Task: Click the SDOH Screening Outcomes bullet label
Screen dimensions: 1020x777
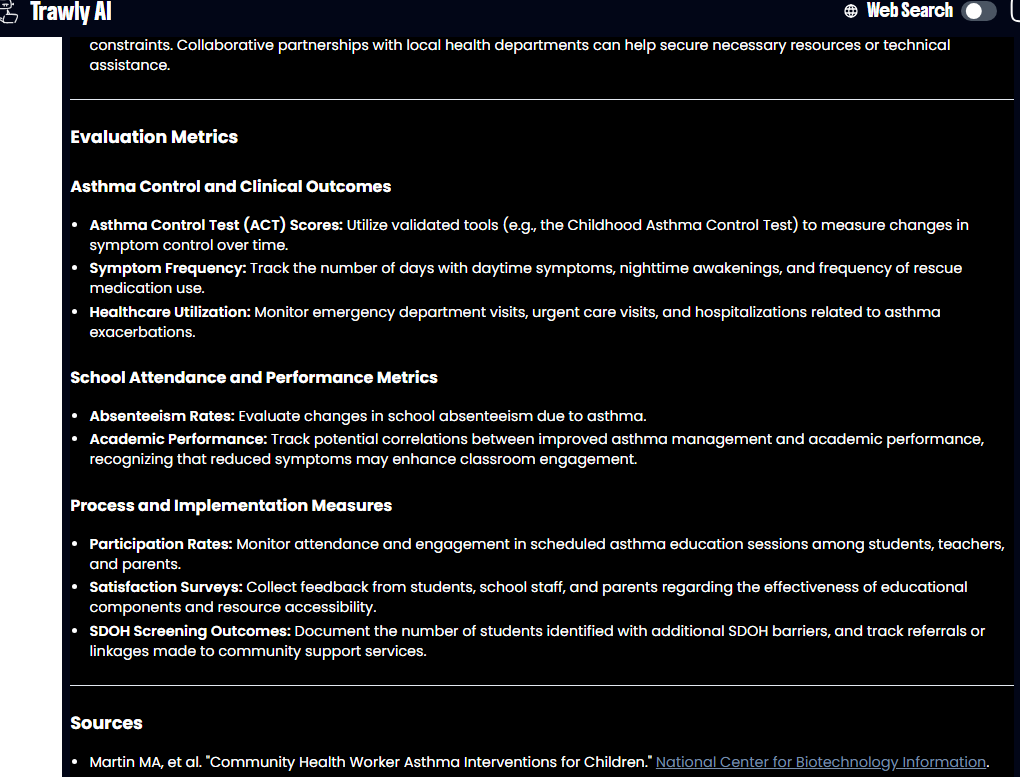Action: (x=190, y=631)
